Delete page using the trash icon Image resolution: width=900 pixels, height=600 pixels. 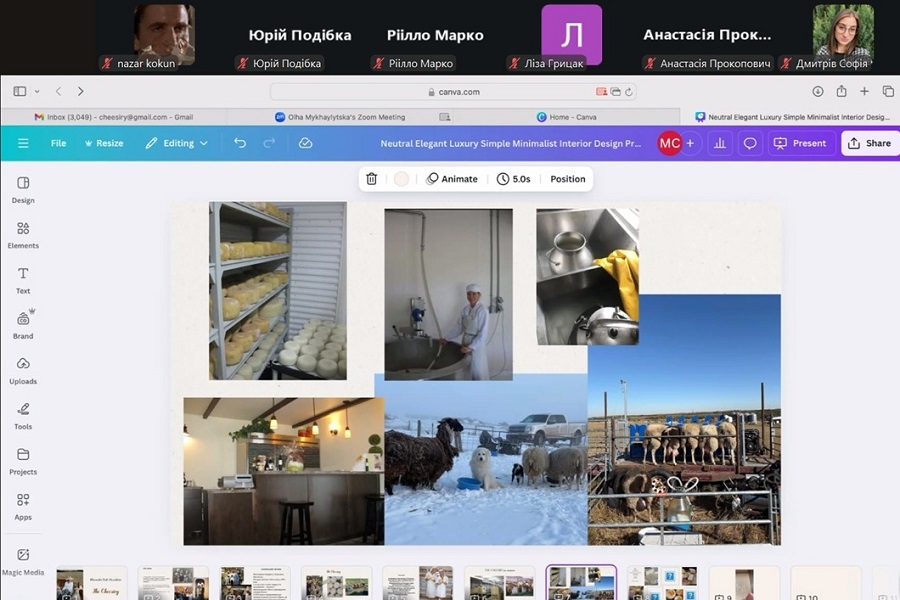[x=372, y=179]
